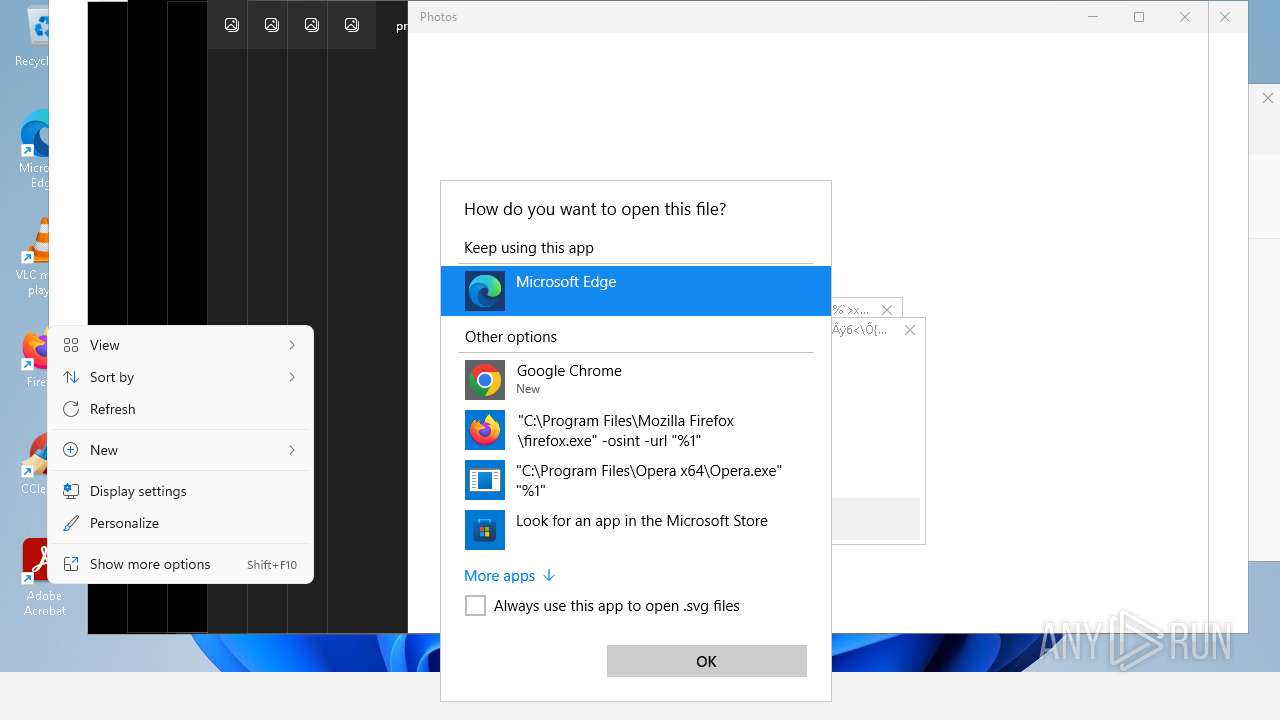Click the Display settings monitor icon
This screenshot has height=720, width=1280.
click(x=71, y=491)
